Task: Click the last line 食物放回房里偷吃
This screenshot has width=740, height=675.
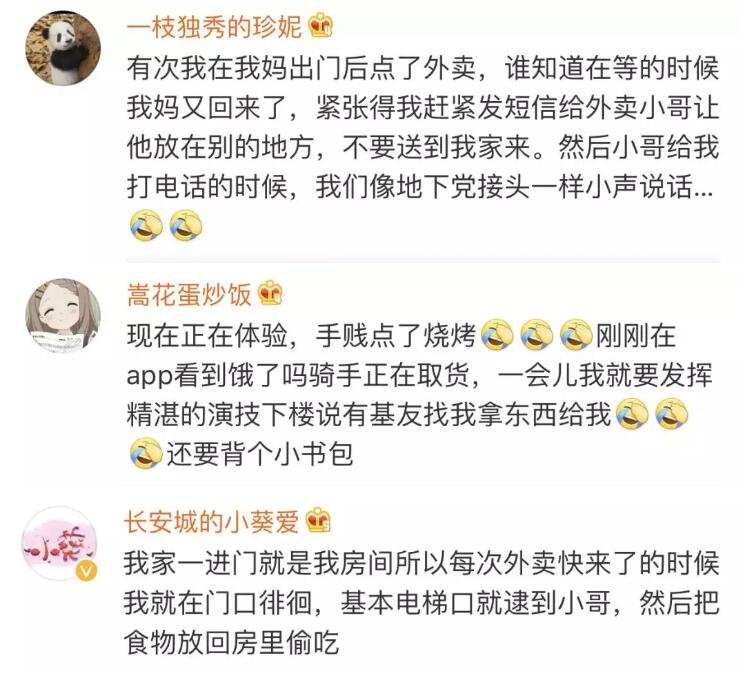Action: [232, 642]
